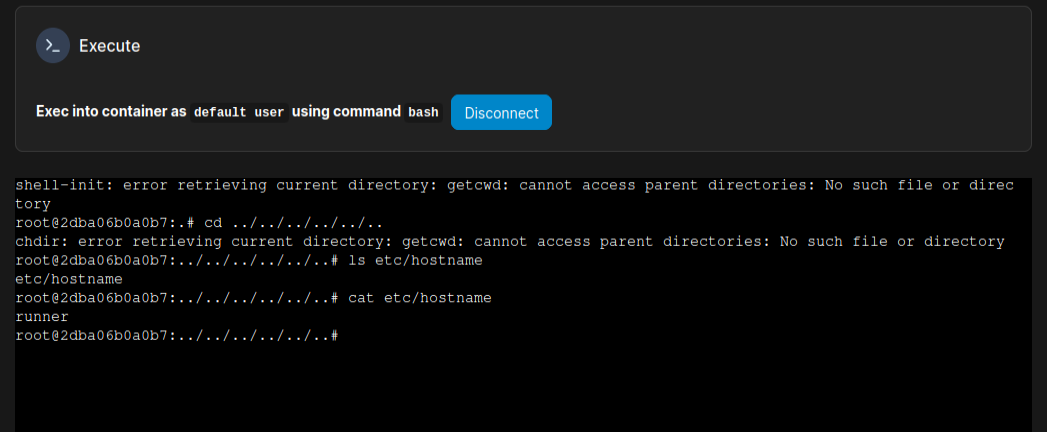Click 'No such file or directory' in chdir line

pos(892,241)
